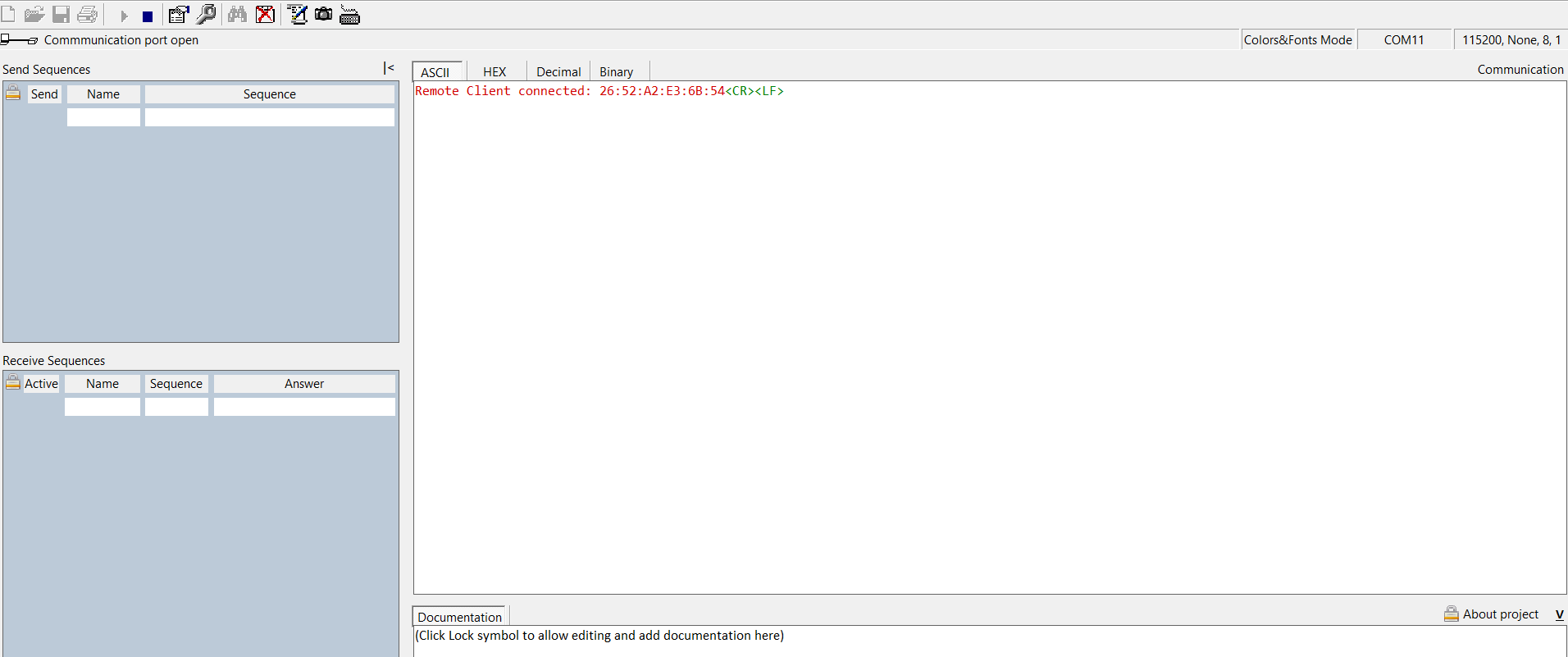Viewport: 1568px width, 657px height.
Task: Open options using the wrench icon
Action: pyautogui.click(x=207, y=15)
